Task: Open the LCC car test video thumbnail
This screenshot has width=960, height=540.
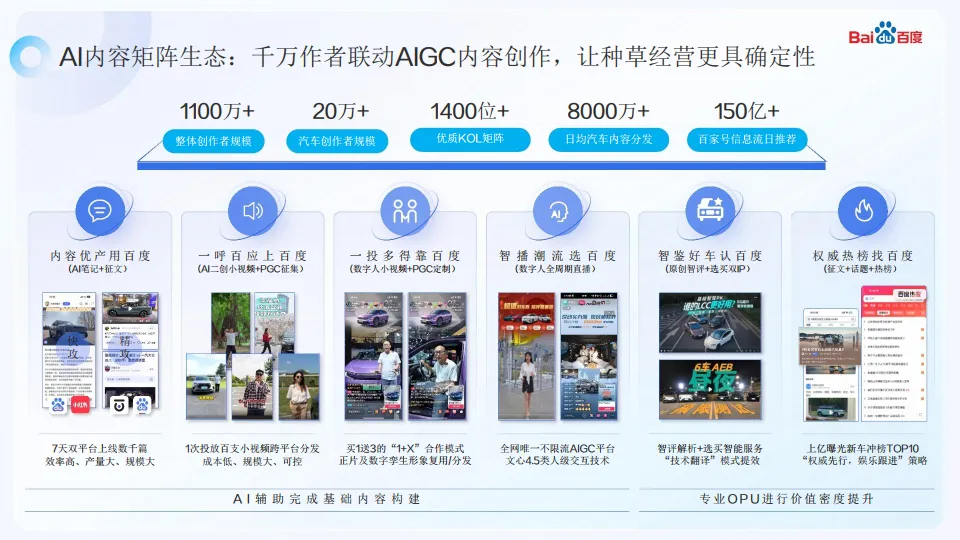Action: pyautogui.click(x=710, y=322)
